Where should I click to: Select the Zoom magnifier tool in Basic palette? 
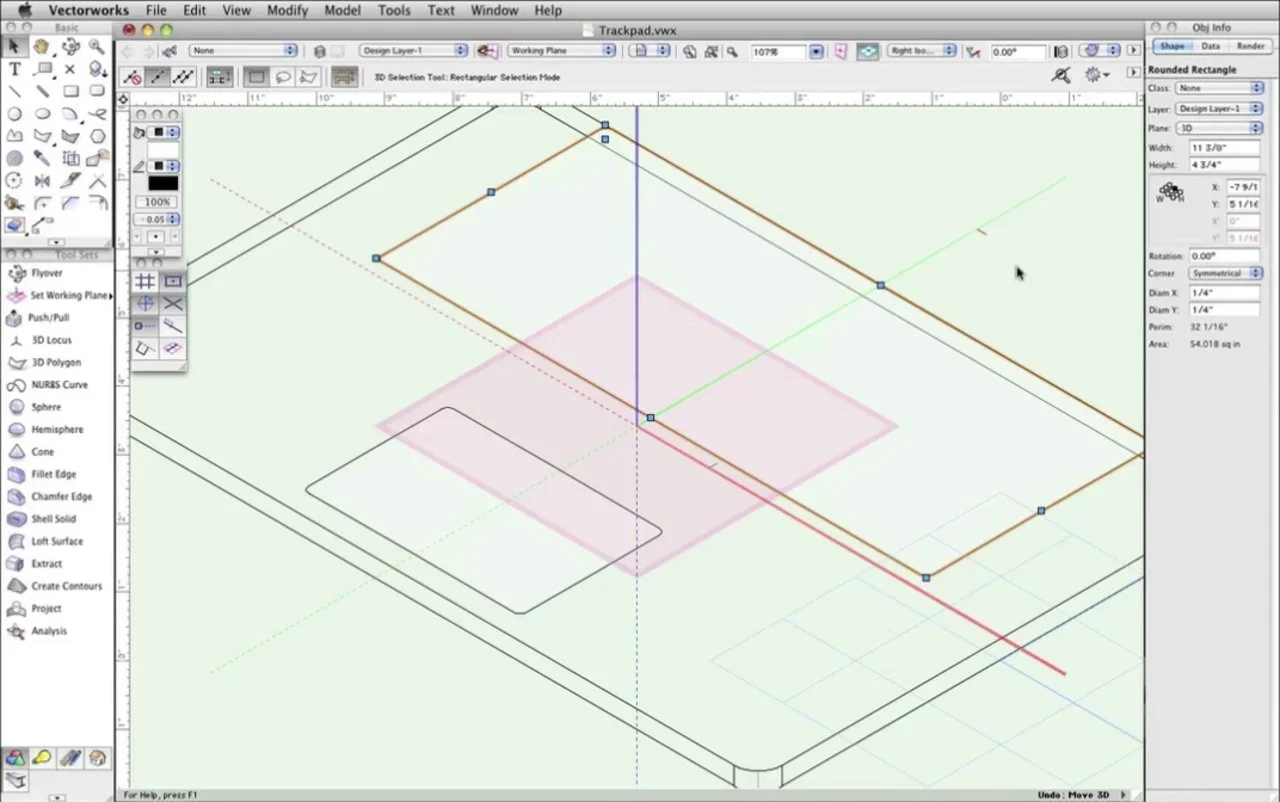coord(97,46)
